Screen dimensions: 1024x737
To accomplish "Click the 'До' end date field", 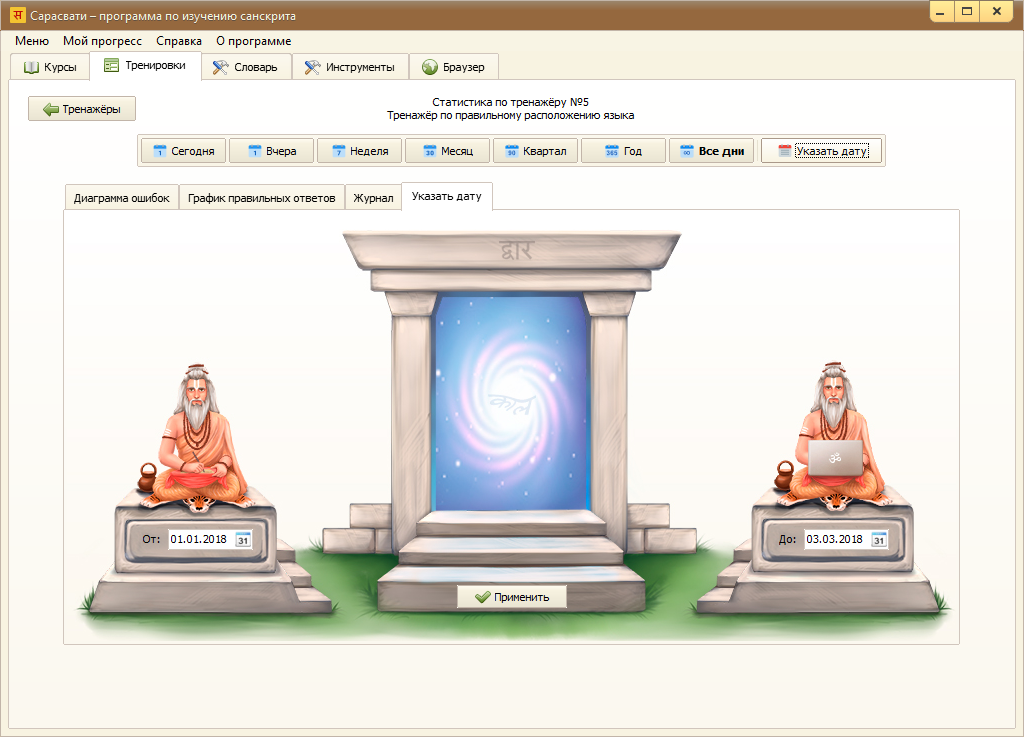I will [x=835, y=540].
